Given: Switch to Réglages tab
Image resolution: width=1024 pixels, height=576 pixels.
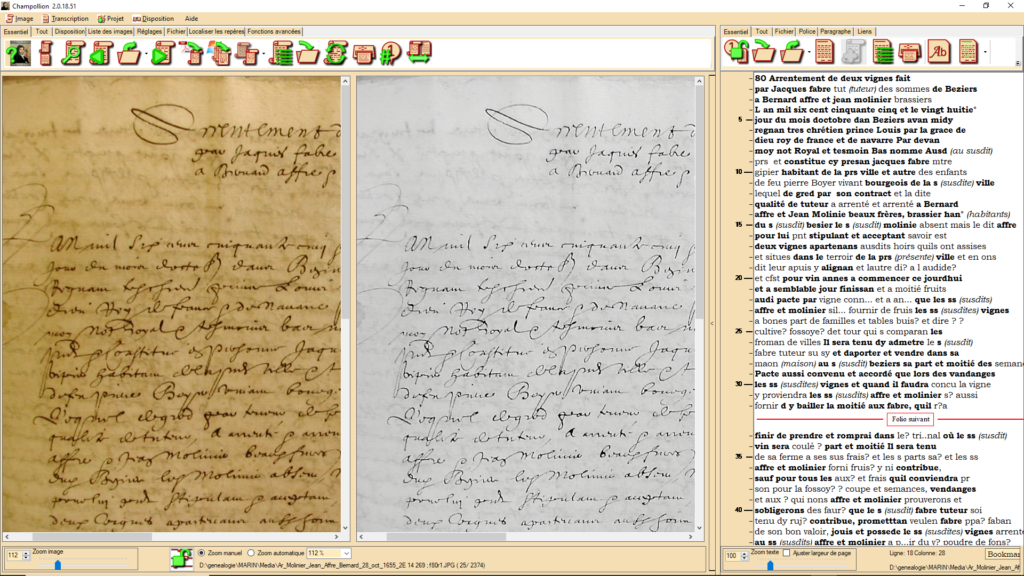Looking at the screenshot, I should [x=150, y=31].
